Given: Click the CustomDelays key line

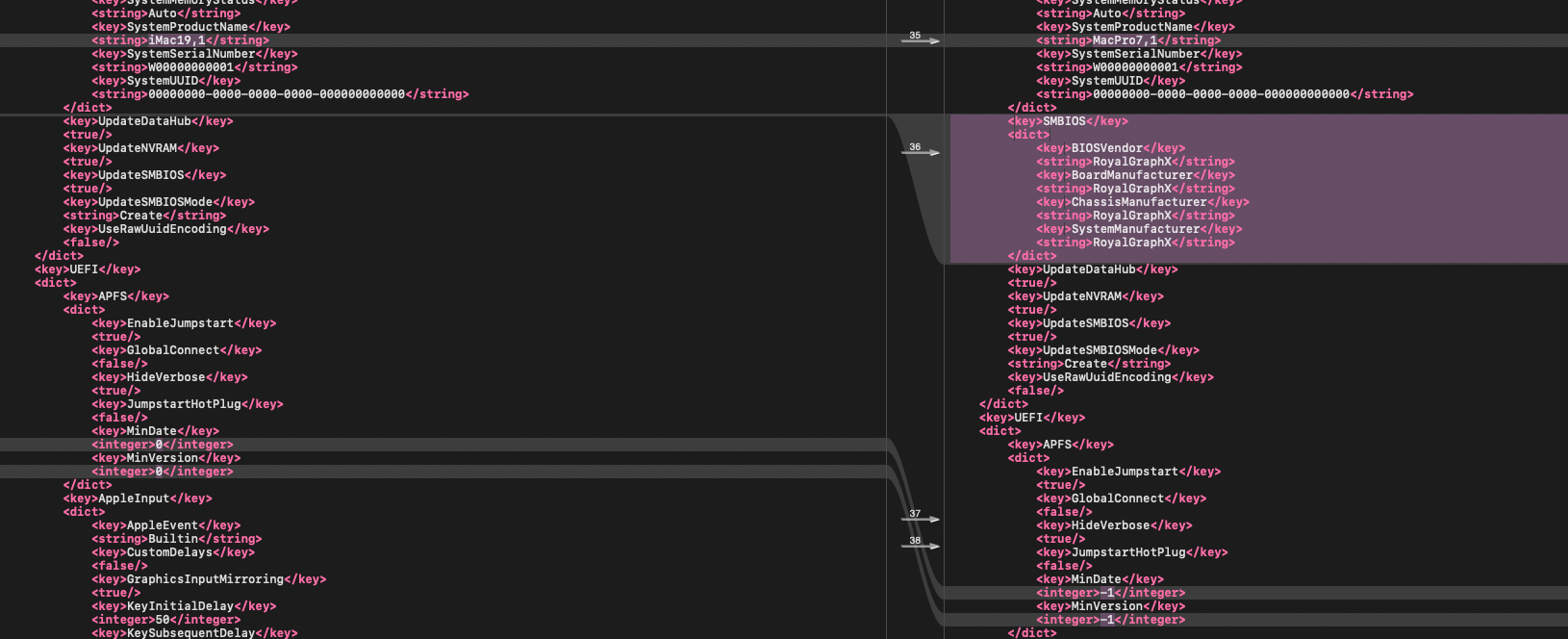Looking at the screenshot, I should click(x=174, y=552).
